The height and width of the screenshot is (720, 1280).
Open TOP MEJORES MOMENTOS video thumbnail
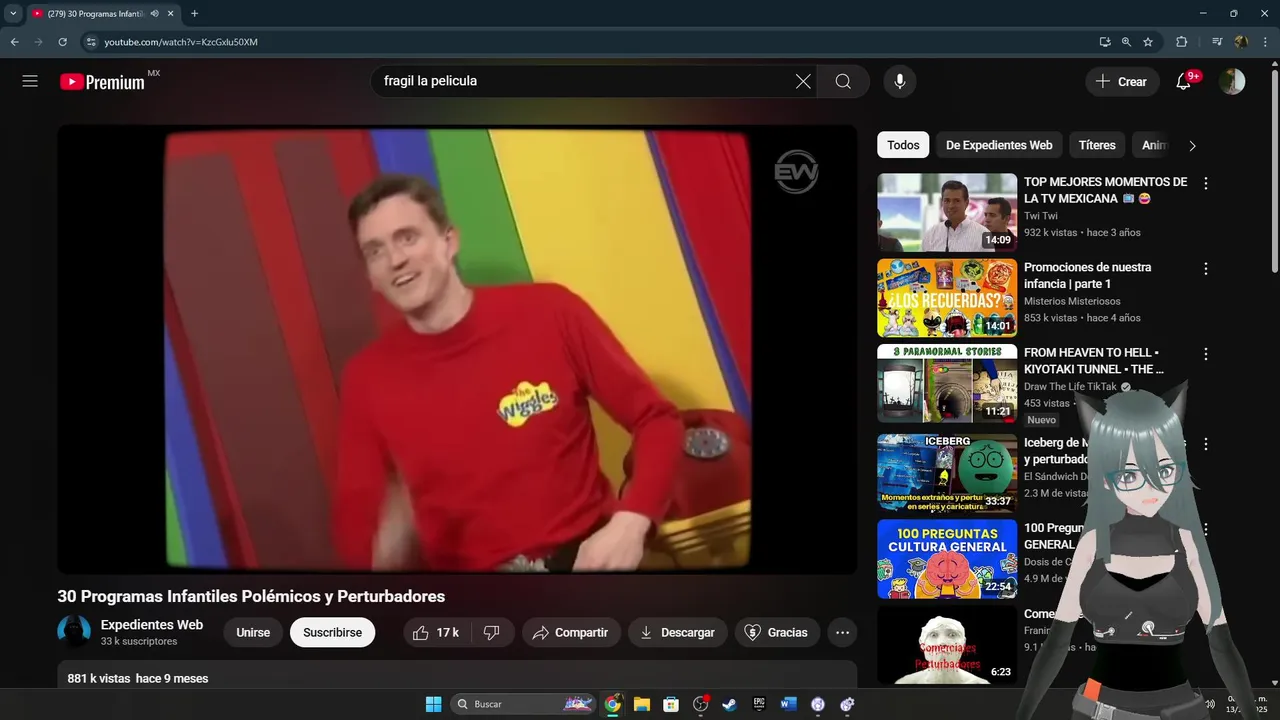click(x=947, y=212)
